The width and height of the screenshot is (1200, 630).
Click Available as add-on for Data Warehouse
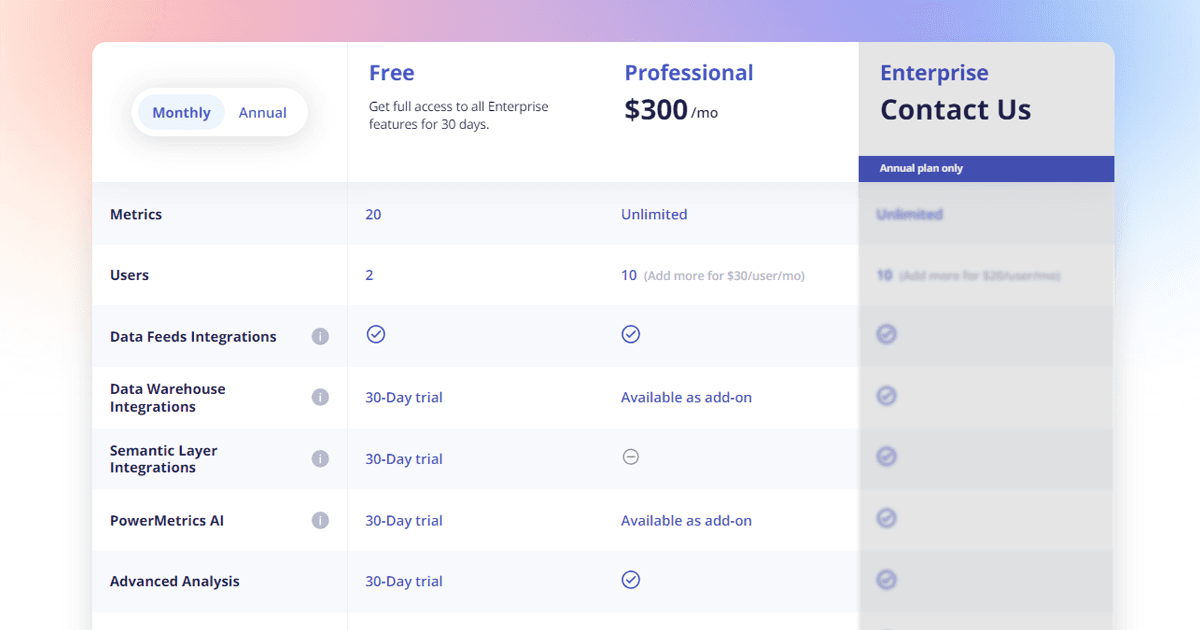coord(686,397)
